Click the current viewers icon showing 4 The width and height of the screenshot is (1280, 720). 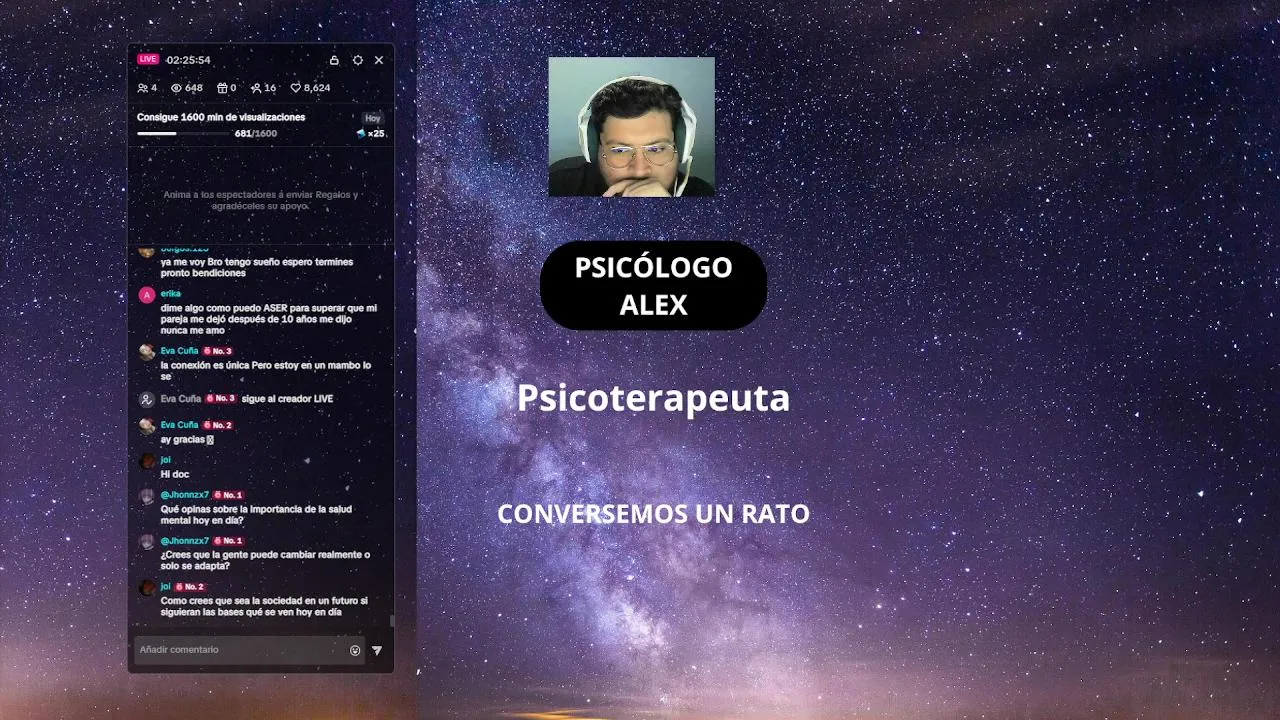143,88
